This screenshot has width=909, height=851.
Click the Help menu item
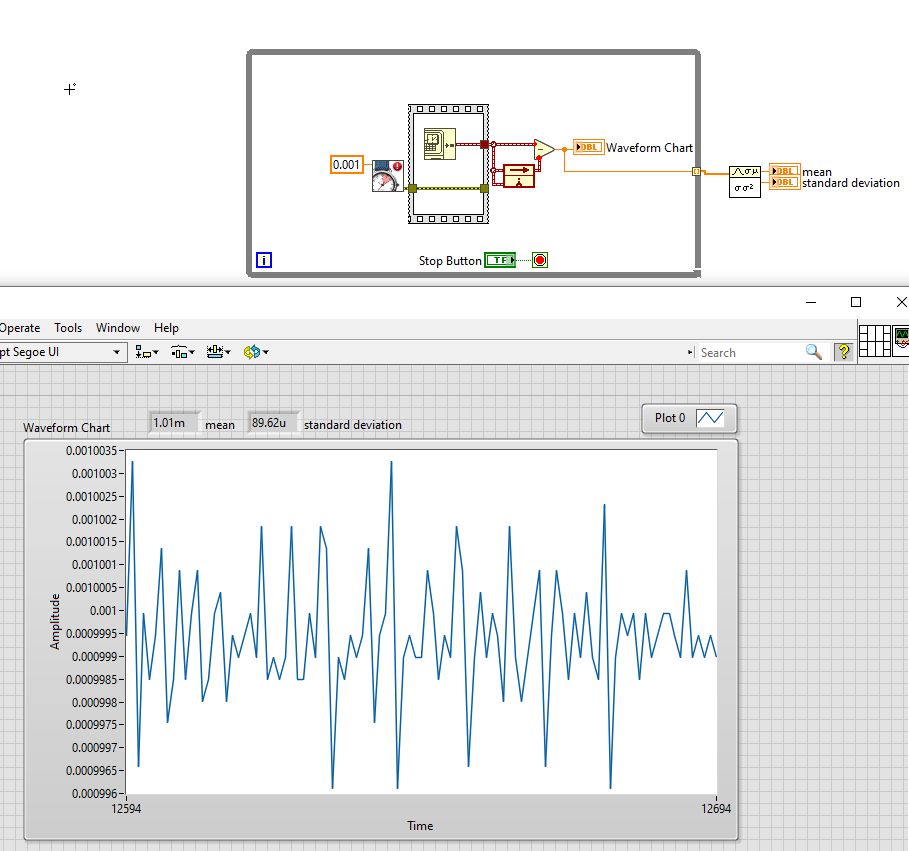[166, 327]
